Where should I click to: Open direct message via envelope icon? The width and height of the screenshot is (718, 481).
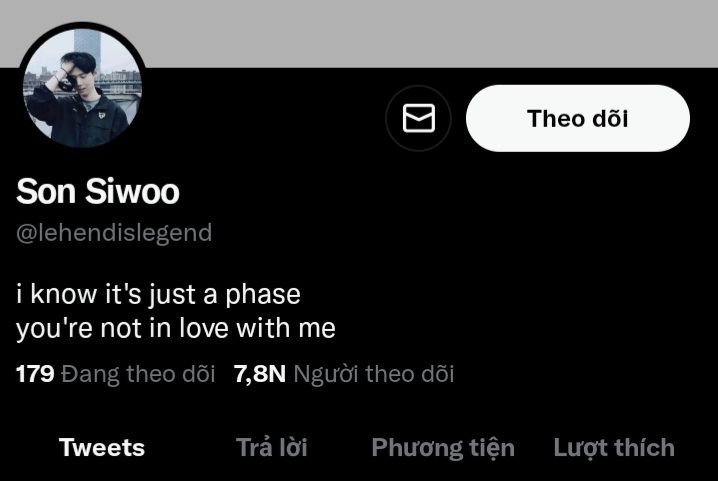(x=418, y=118)
